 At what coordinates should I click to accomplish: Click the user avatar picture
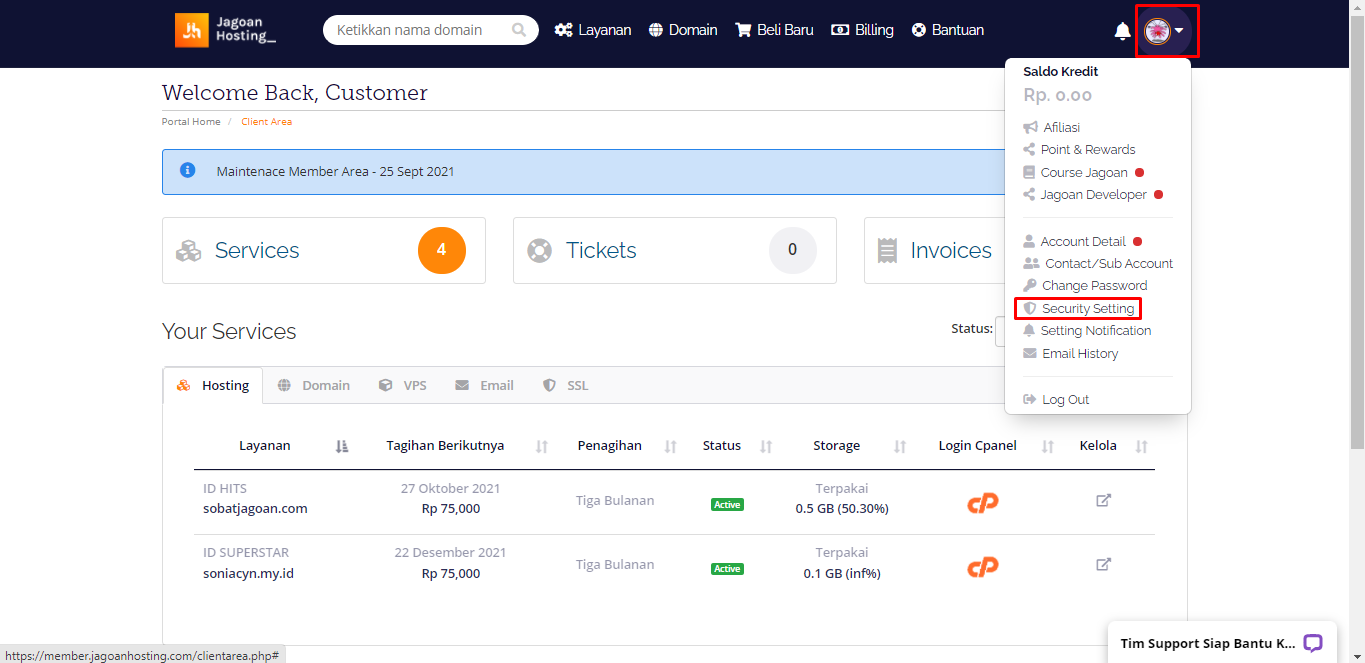point(1157,31)
